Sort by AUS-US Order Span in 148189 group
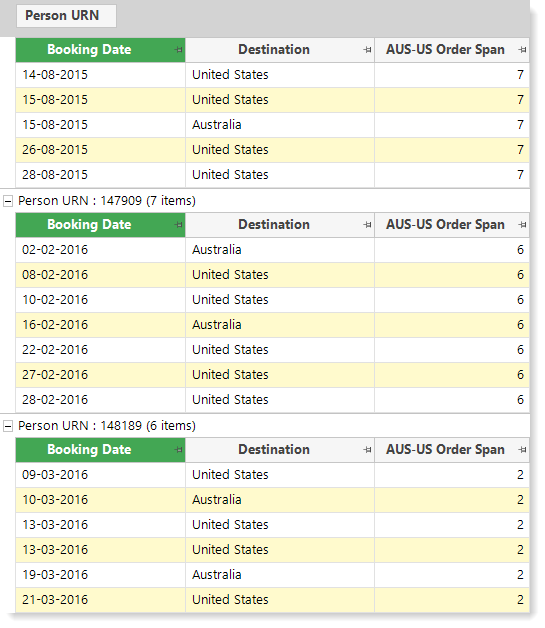 [445, 450]
